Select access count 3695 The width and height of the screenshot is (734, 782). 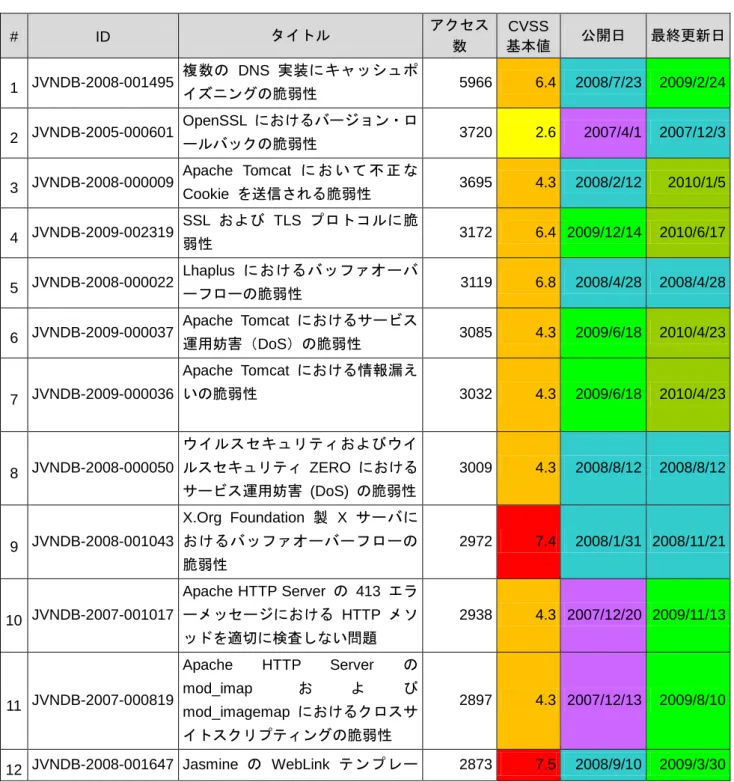click(x=459, y=183)
